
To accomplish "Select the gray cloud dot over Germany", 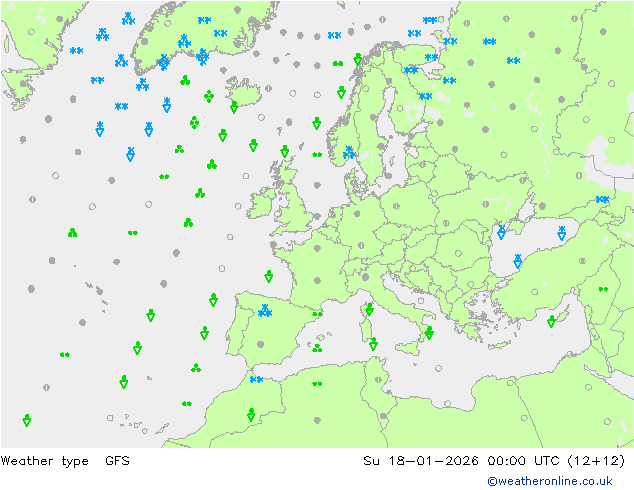I will click(357, 214).
